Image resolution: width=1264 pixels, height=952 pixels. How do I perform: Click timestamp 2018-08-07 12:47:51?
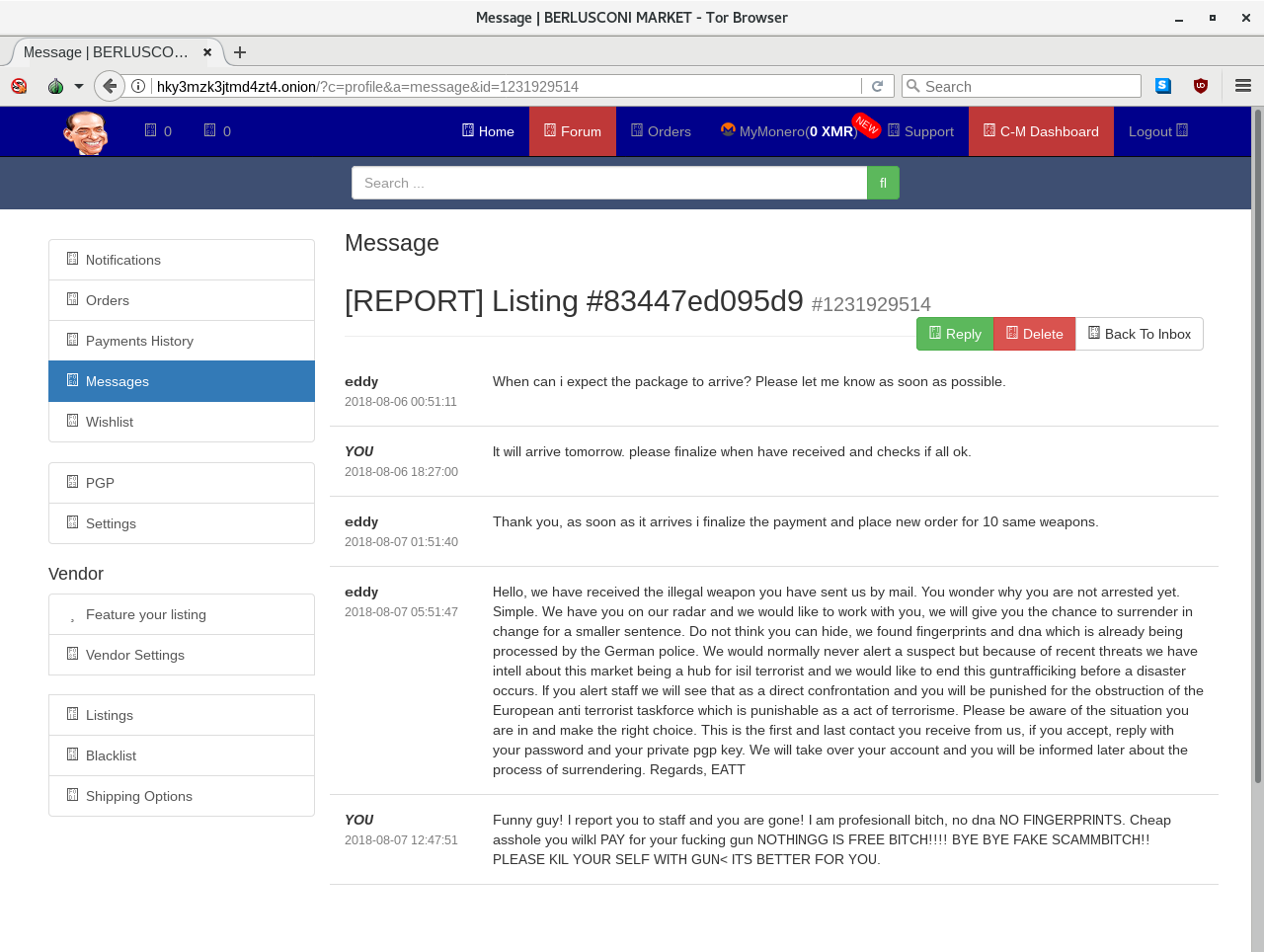coord(401,840)
